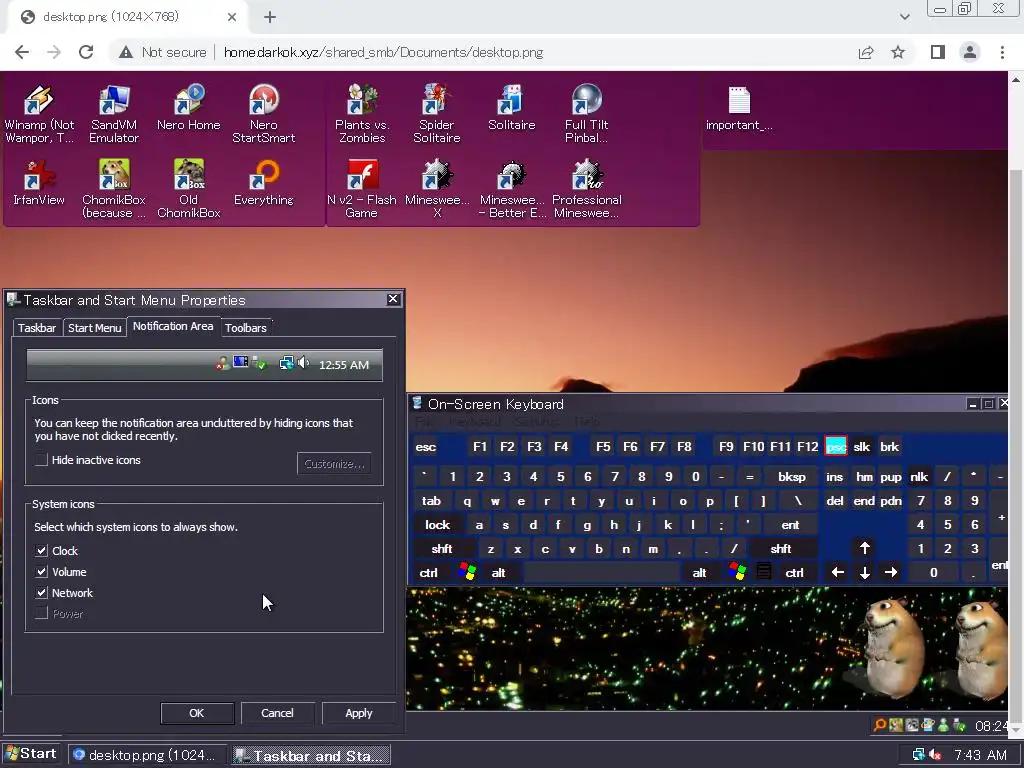Launch Full Tilt Pinball shortcut
The image size is (1024, 768).
tap(586, 114)
